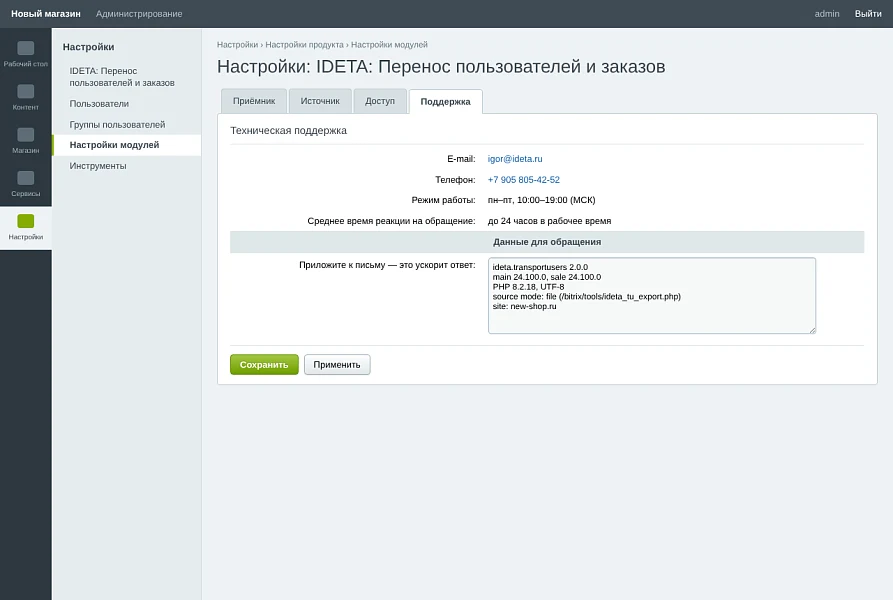
Task: Open the Сервисы sidebar icon
Action: tap(26, 184)
